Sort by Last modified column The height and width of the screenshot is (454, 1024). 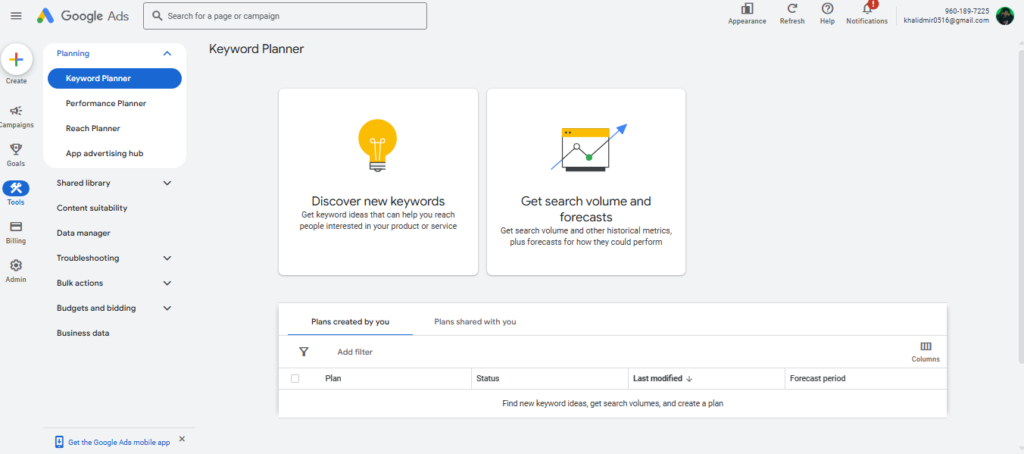(658, 378)
